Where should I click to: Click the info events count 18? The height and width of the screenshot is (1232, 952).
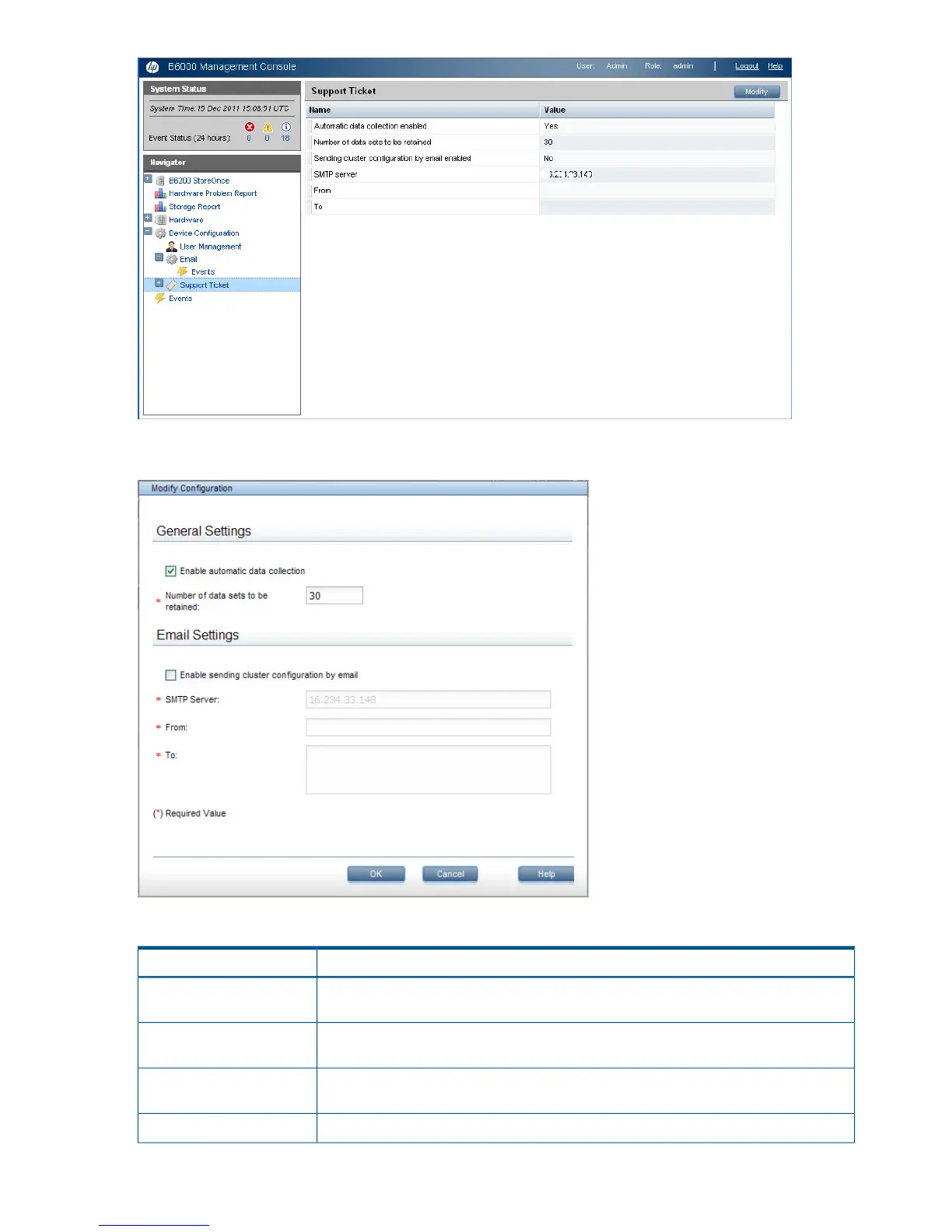(x=285, y=138)
